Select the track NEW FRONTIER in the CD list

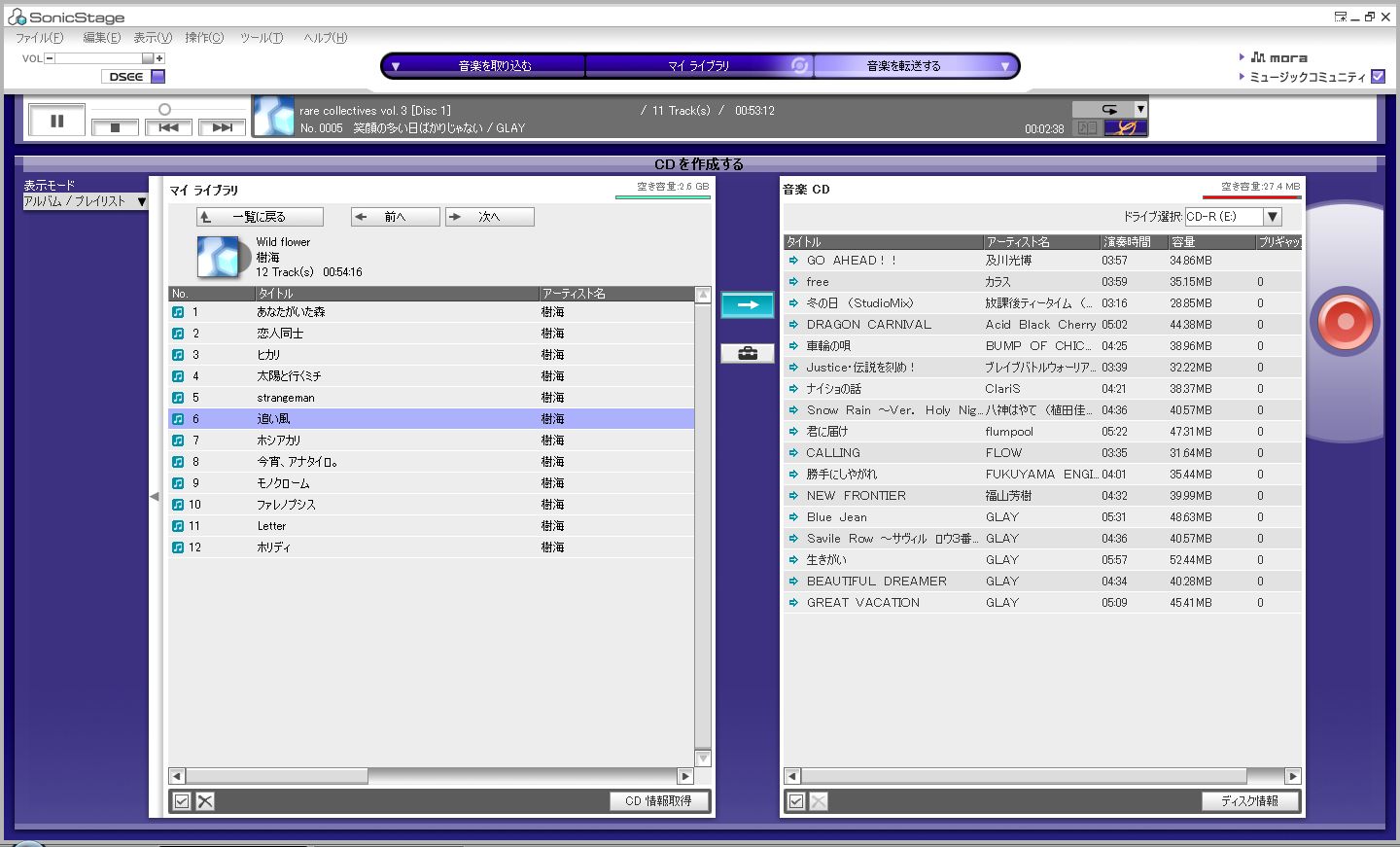(1042, 496)
